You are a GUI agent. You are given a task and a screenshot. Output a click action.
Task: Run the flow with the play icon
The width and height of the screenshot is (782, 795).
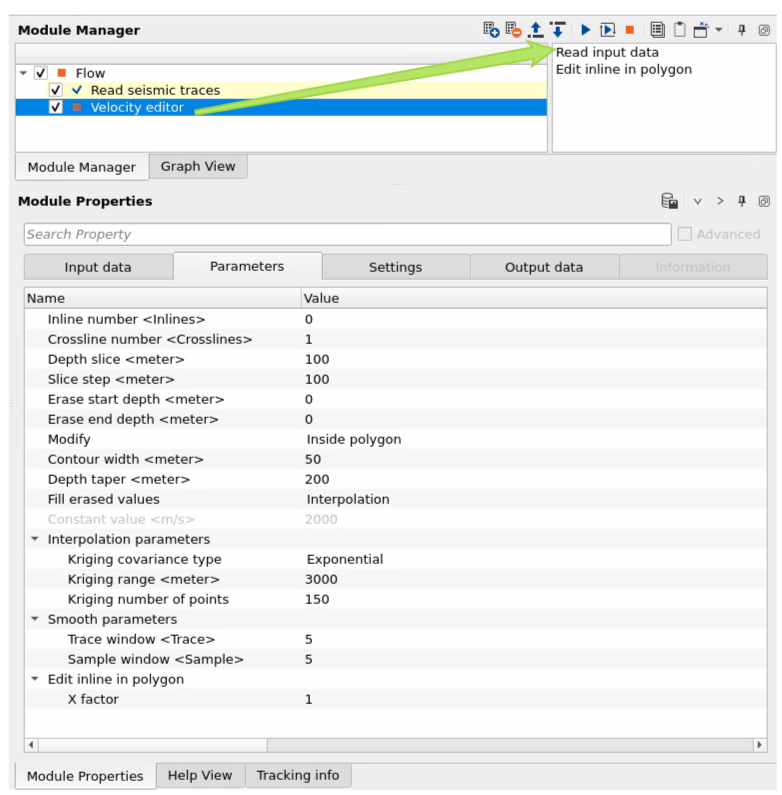[586, 30]
